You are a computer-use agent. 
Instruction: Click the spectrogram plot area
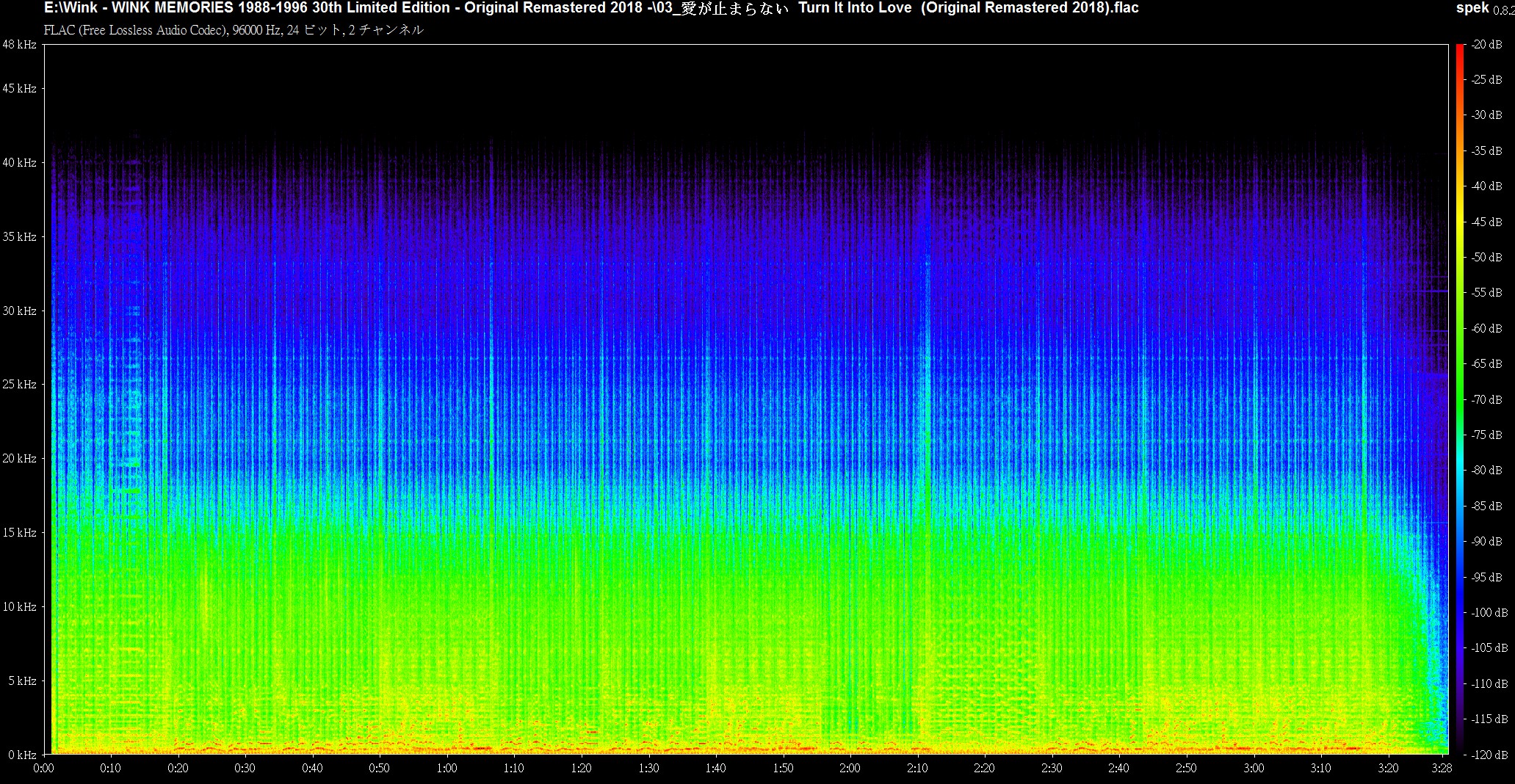click(746, 399)
